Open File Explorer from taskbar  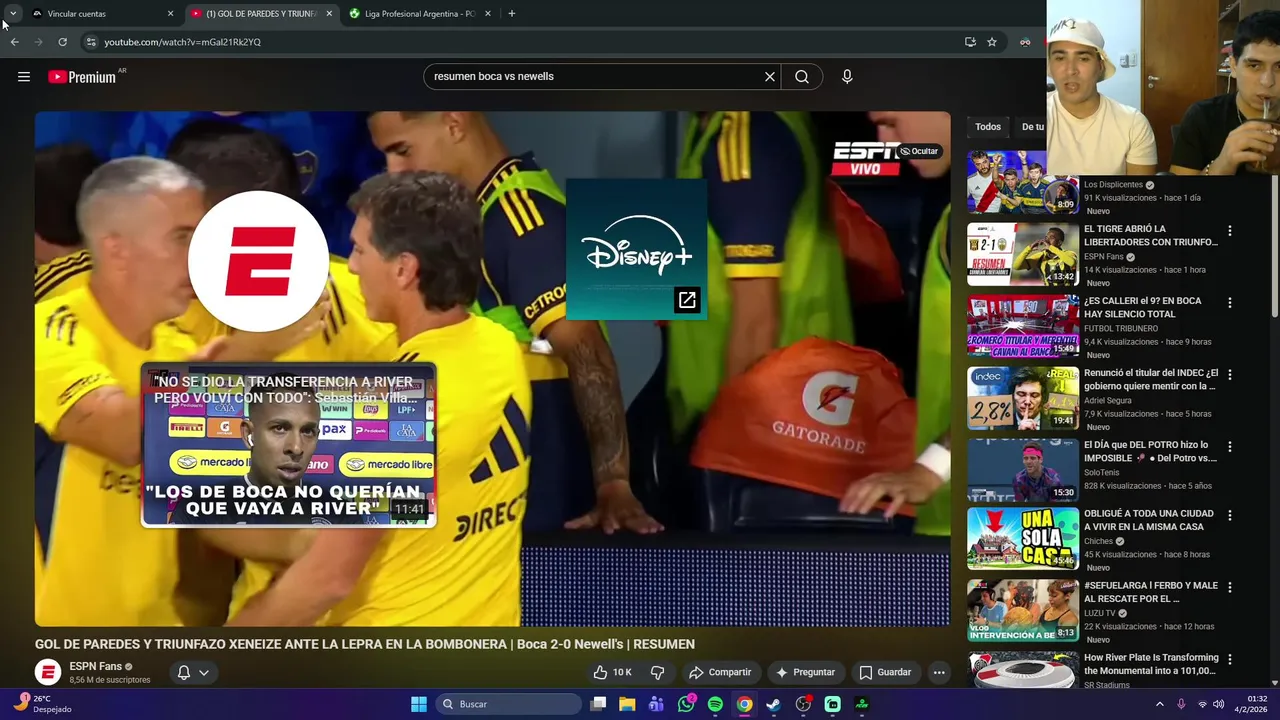[627, 704]
